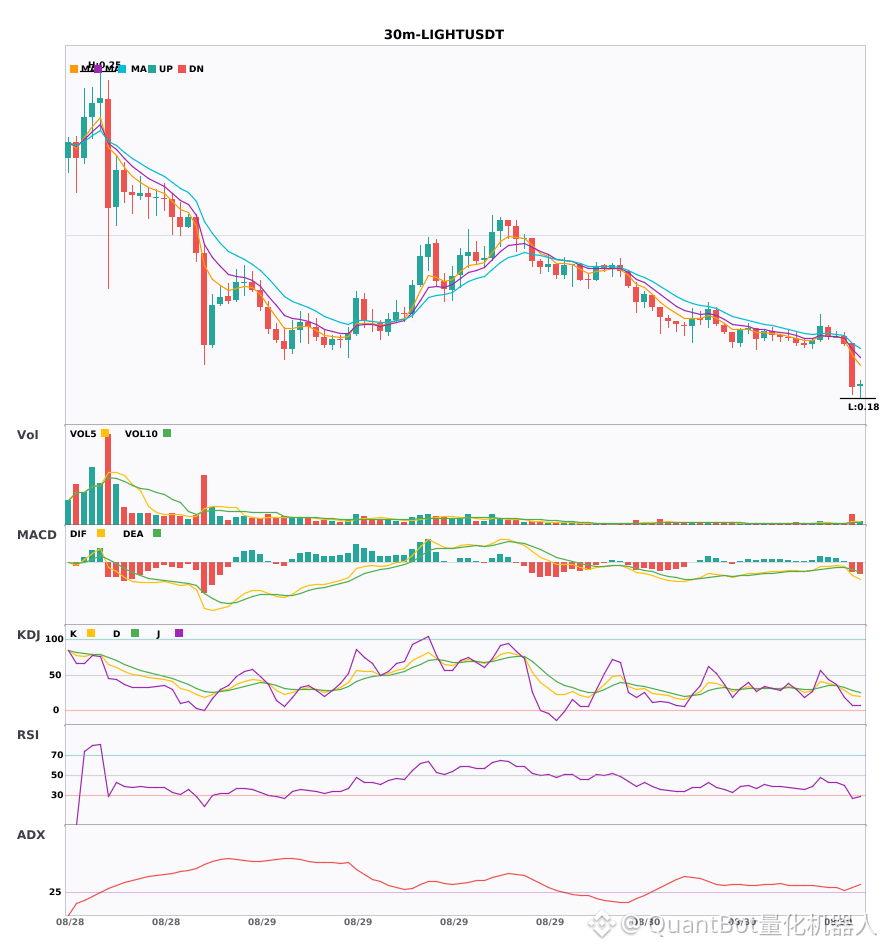Click the 30 level on RSI axis

57,795
